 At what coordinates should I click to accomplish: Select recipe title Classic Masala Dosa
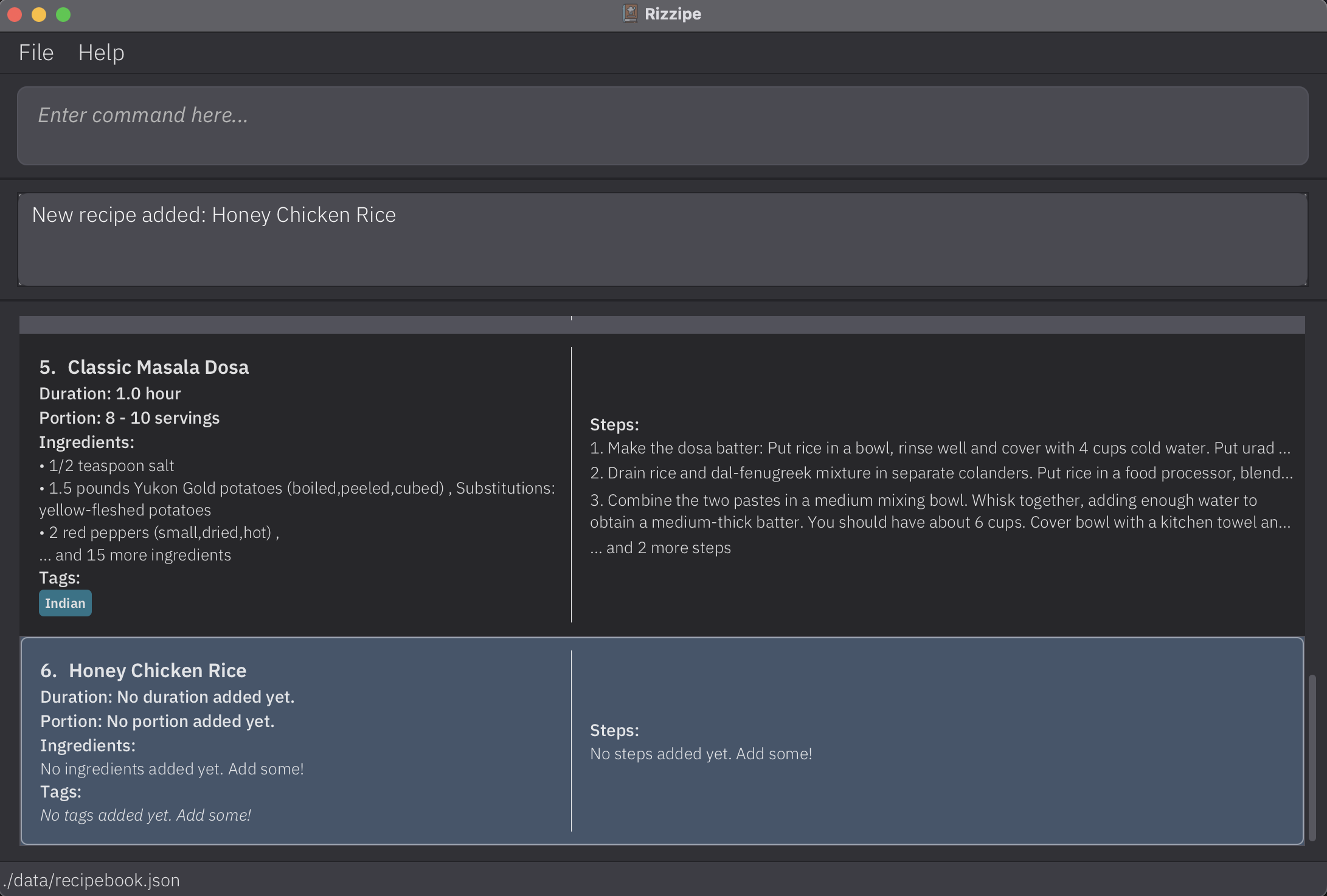(158, 367)
